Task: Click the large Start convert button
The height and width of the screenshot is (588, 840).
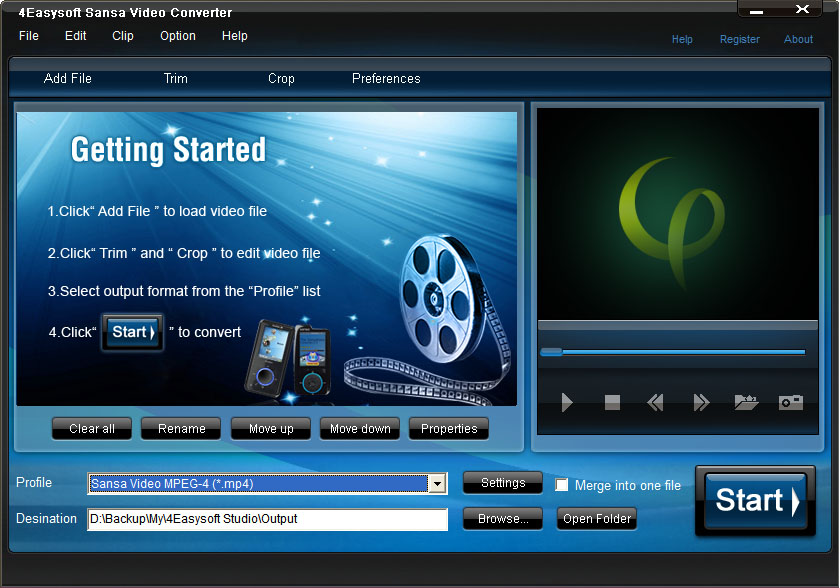Action: click(756, 501)
